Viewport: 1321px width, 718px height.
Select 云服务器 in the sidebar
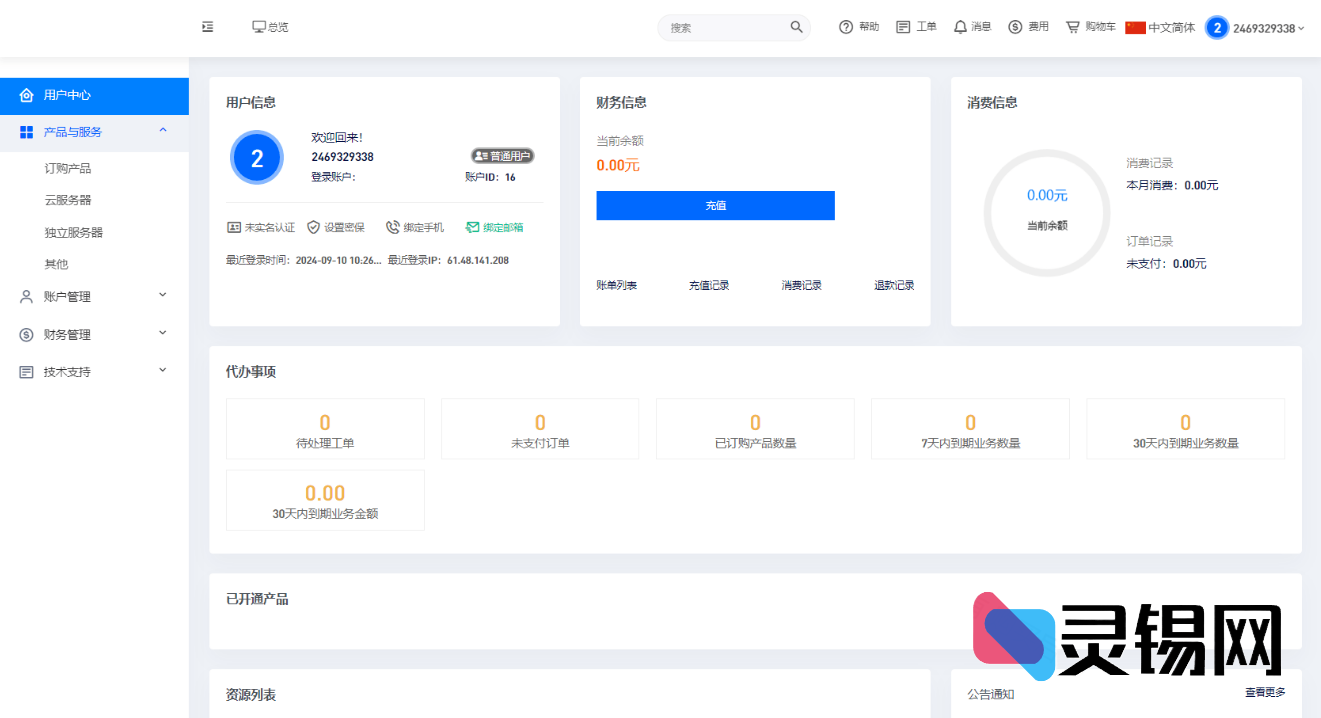(x=68, y=200)
